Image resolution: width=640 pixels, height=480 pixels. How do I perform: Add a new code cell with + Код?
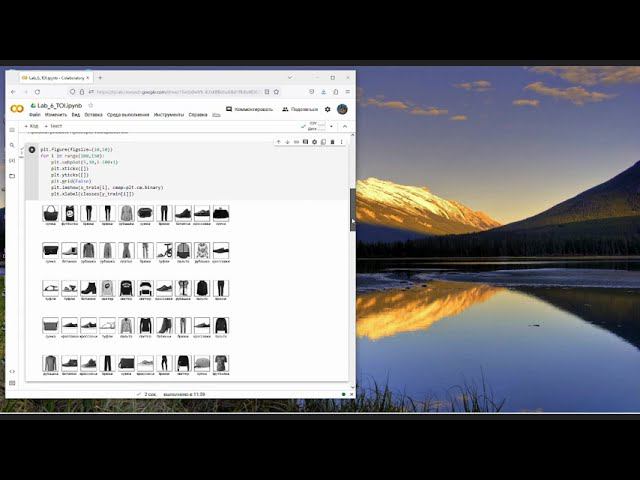point(31,126)
